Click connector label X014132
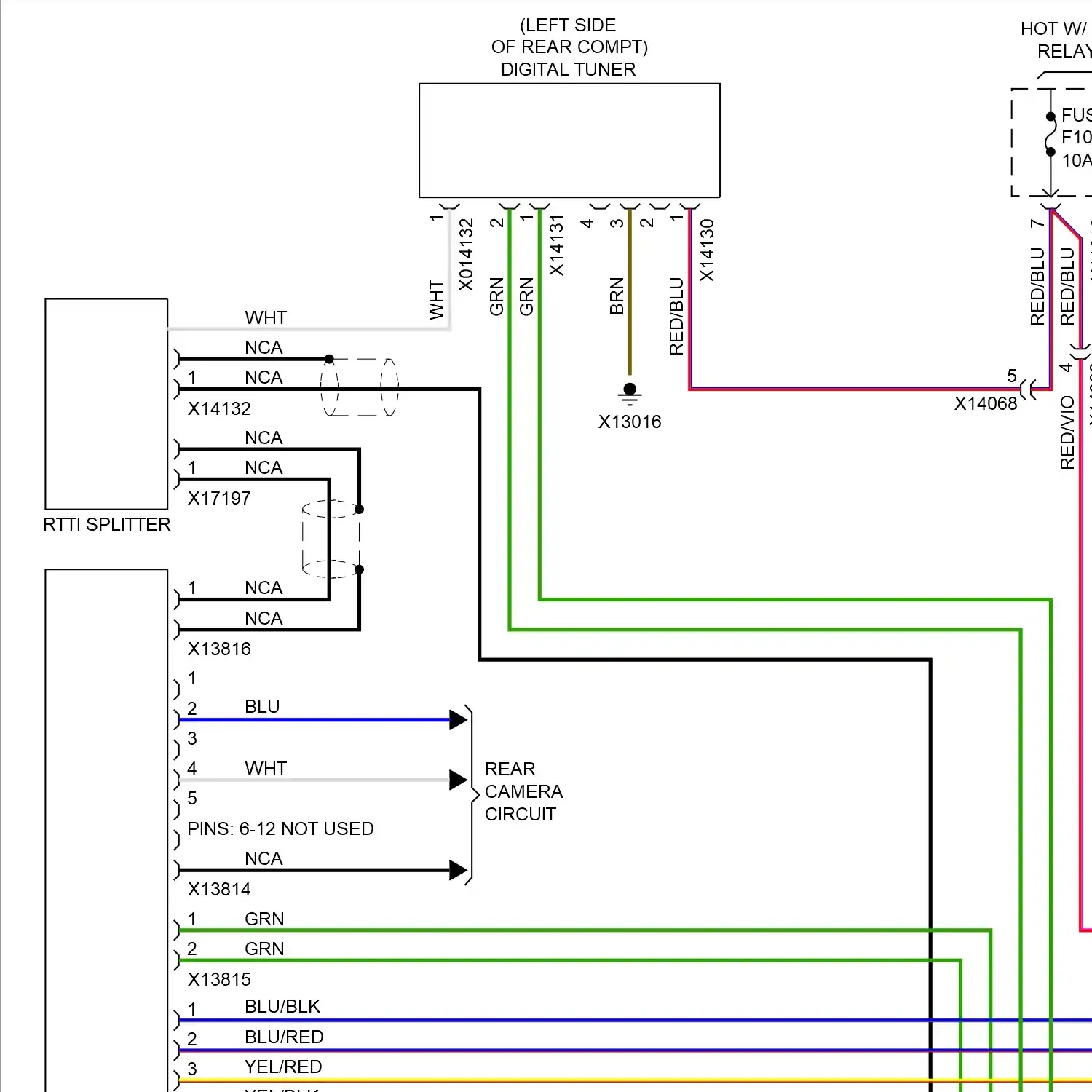Image resolution: width=1092 pixels, height=1092 pixels. click(x=466, y=255)
